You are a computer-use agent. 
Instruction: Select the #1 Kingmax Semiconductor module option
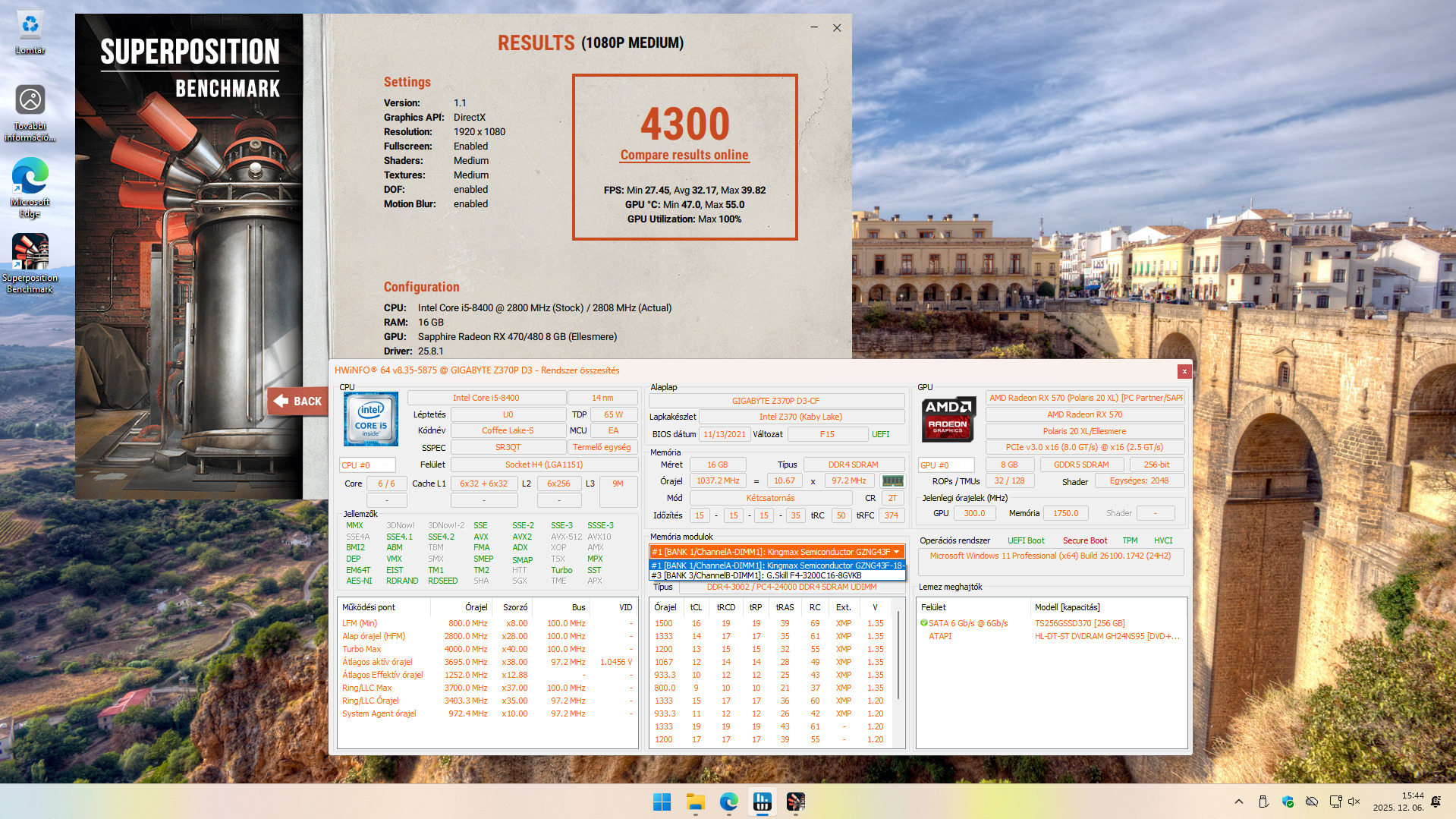pyautogui.click(x=777, y=565)
